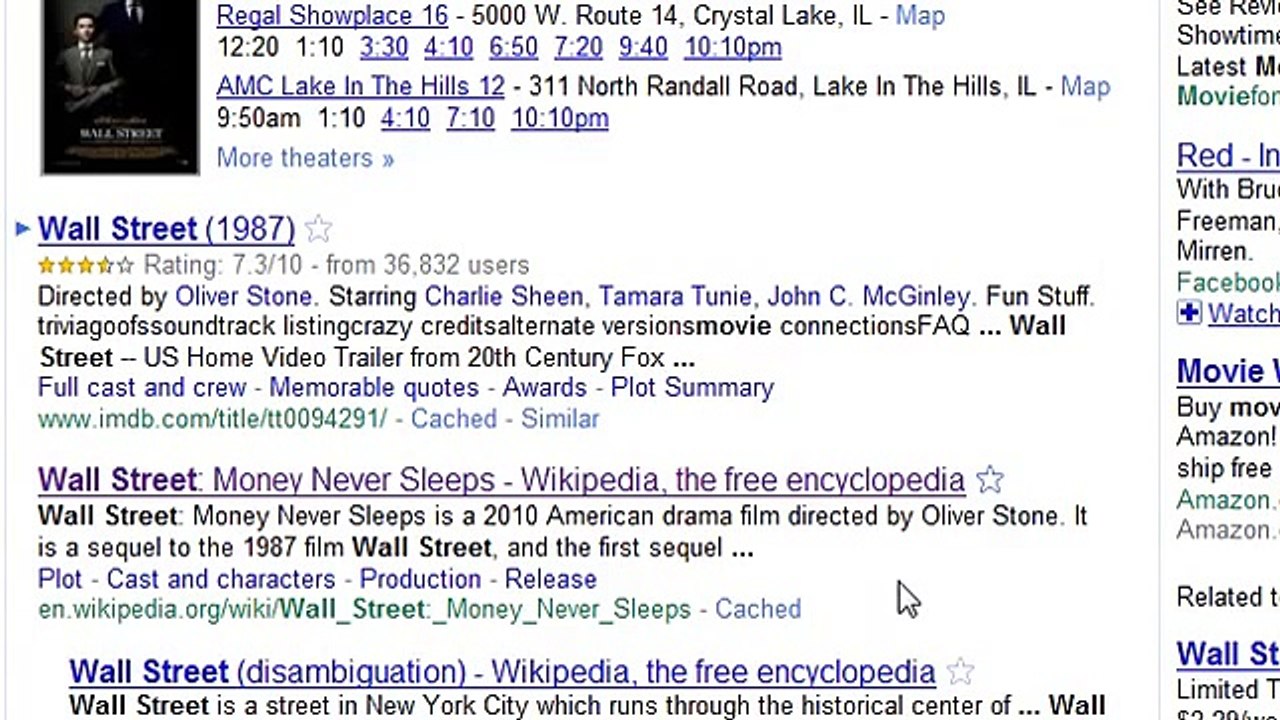
Task: Pick Regal Showplace's 10:10pm showtime
Action: click(733, 47)
